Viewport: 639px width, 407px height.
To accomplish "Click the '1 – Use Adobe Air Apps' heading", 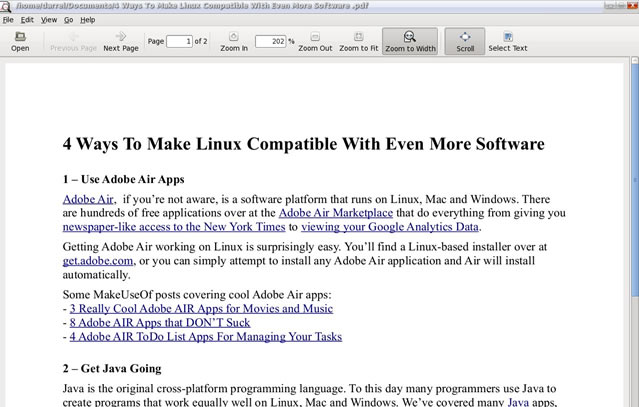I will tap(123, 179).
